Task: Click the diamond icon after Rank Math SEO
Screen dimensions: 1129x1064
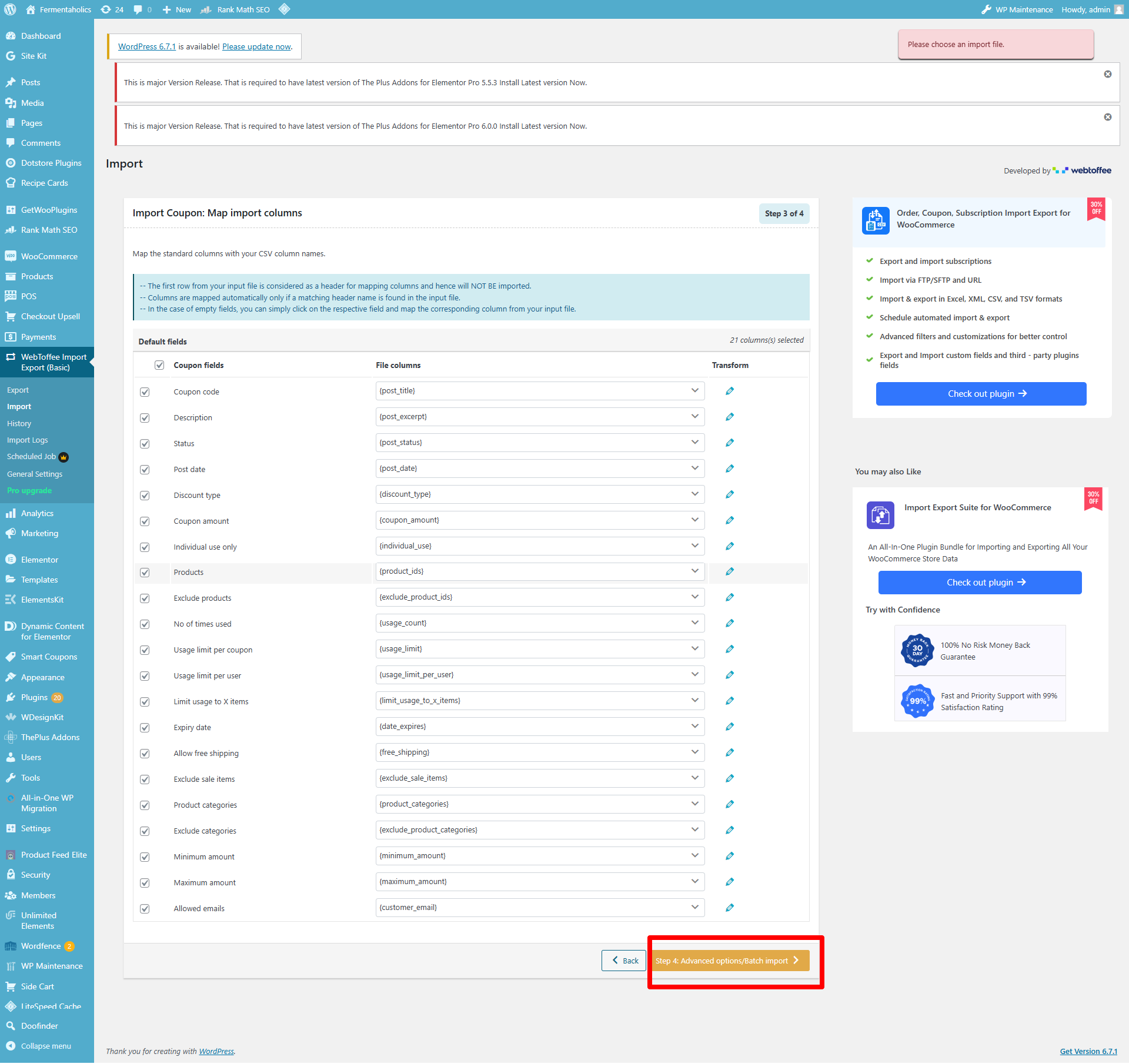Action: (x=284, y=9)
